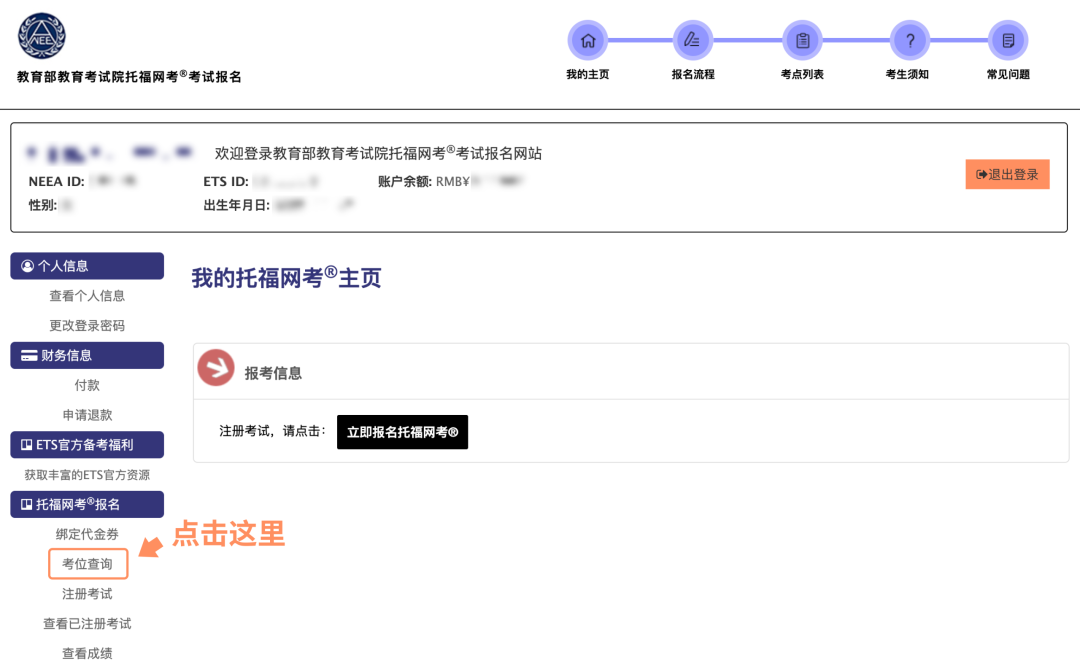Viewport: 1080px width, 671px height.
Task: Click the NEEA ID label
Action: click(x=56, y=181)
